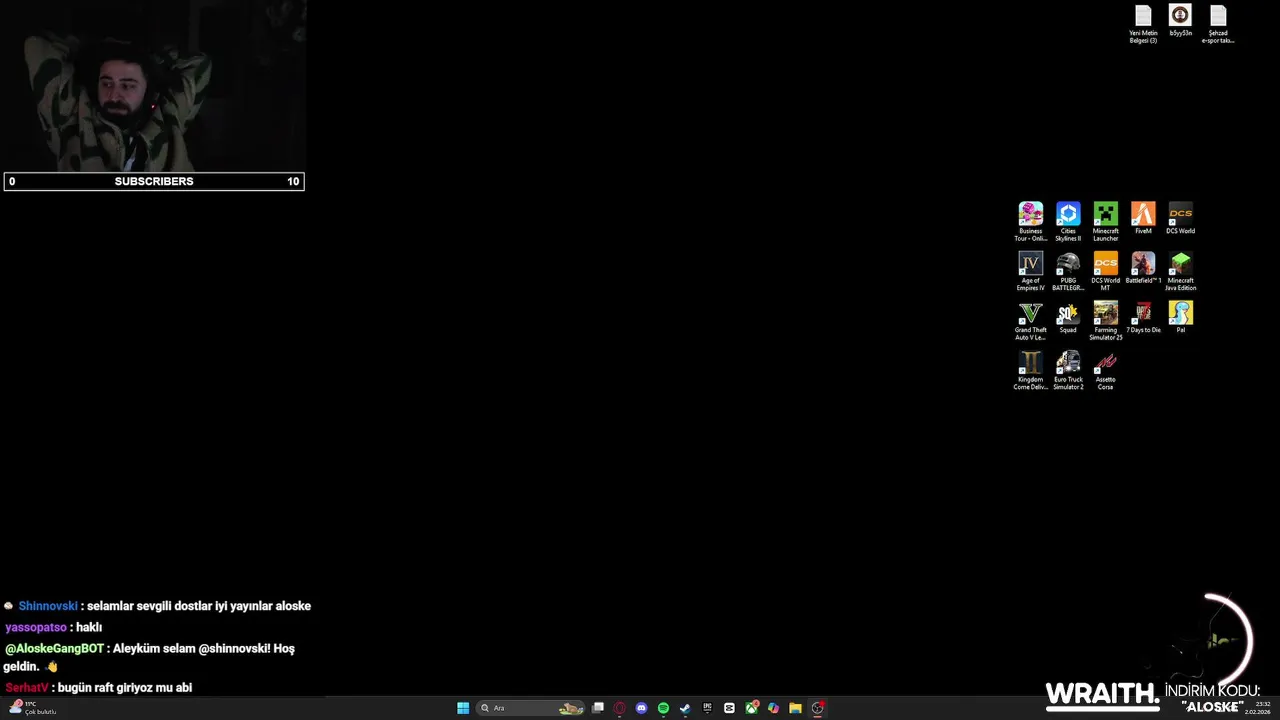
Task: Open Spotify from the taskbar
Action: (663, 708)
